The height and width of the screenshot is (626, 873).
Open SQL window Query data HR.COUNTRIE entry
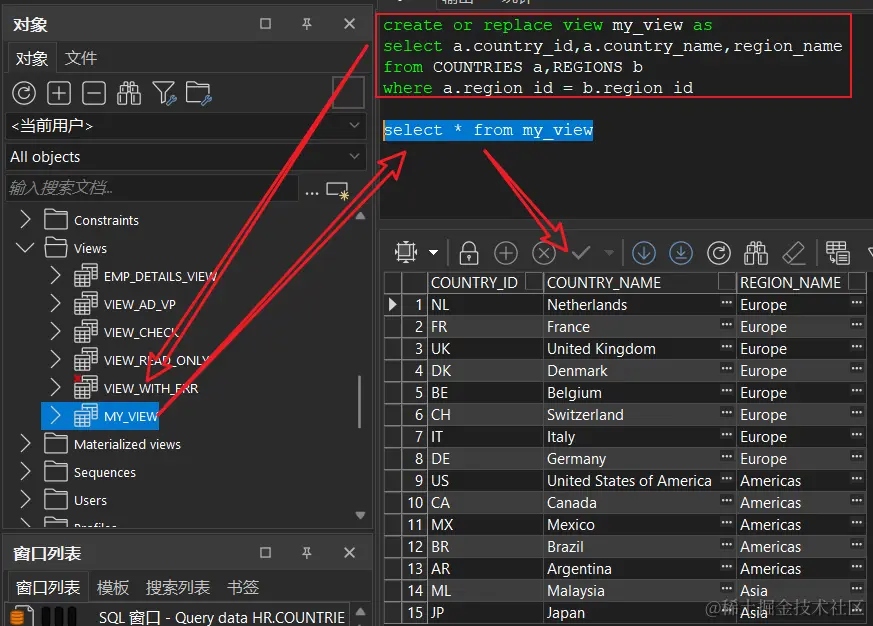point(222,617)
